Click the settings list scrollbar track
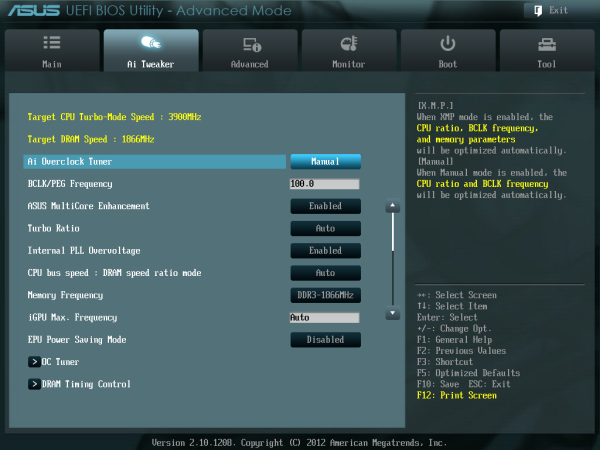This screenshot has height=450, width=600. (393, 259)
